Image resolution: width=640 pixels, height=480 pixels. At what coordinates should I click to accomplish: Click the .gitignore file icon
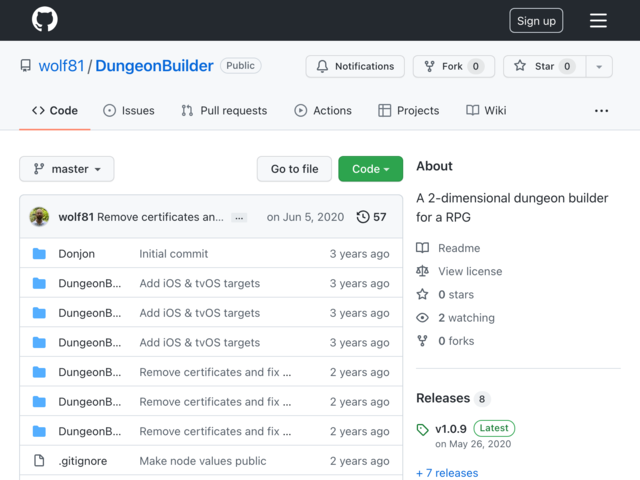(x=39, y=460)
